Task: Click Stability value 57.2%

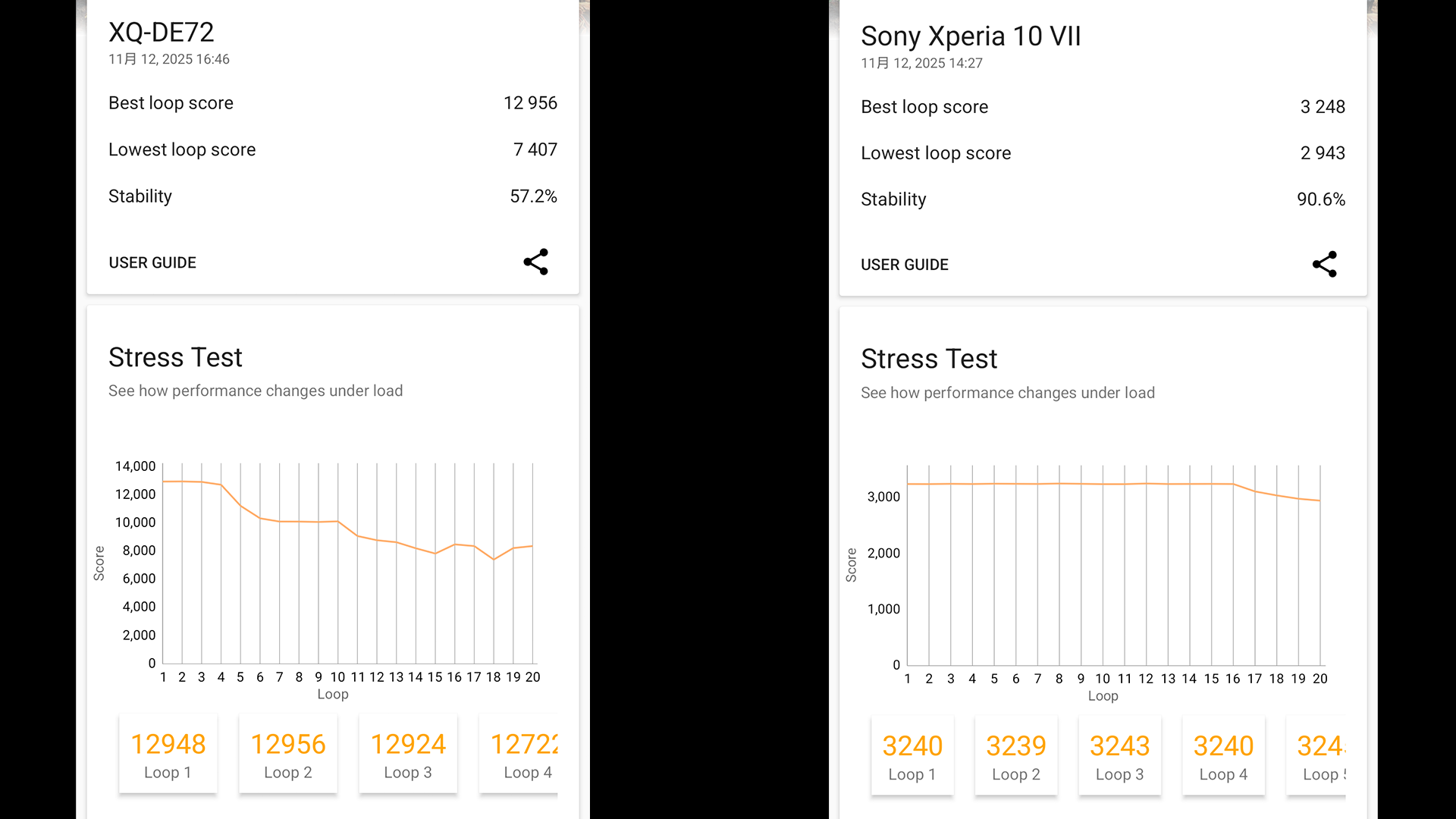Action: 533,196
